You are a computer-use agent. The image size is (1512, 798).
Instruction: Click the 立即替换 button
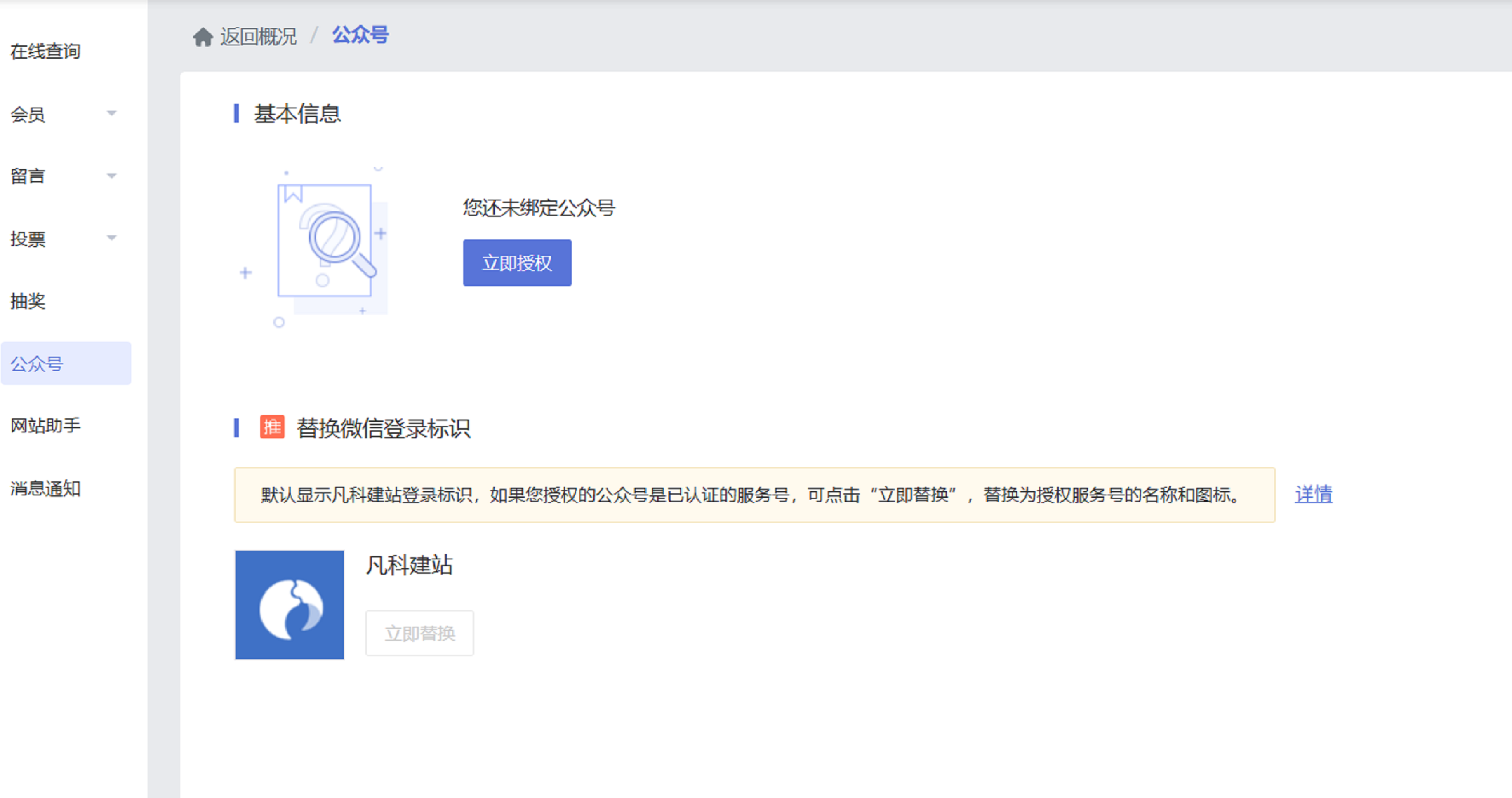tap(419, 633)
